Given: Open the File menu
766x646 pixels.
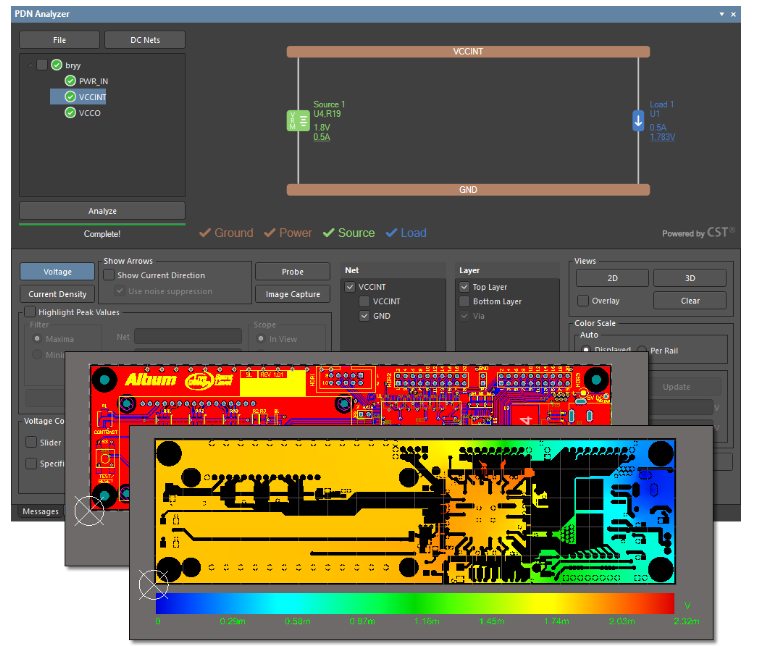Looking at the screenshot, I should 59,40.
